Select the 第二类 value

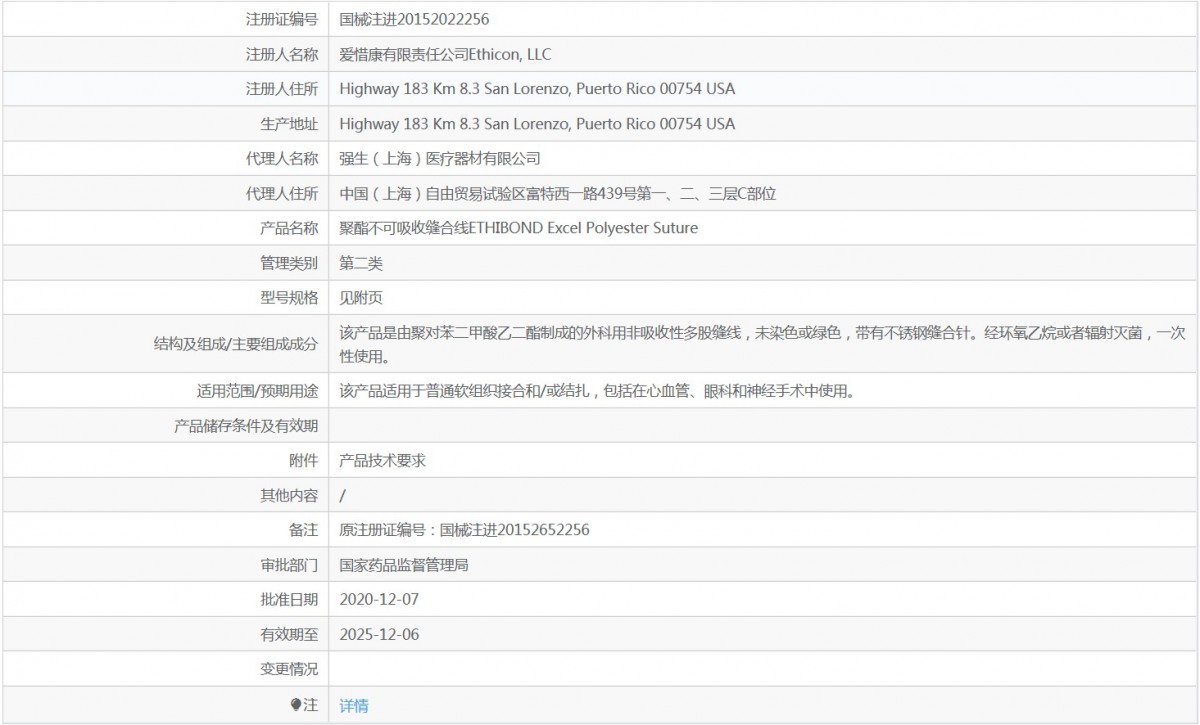click(x=361, y=263)
